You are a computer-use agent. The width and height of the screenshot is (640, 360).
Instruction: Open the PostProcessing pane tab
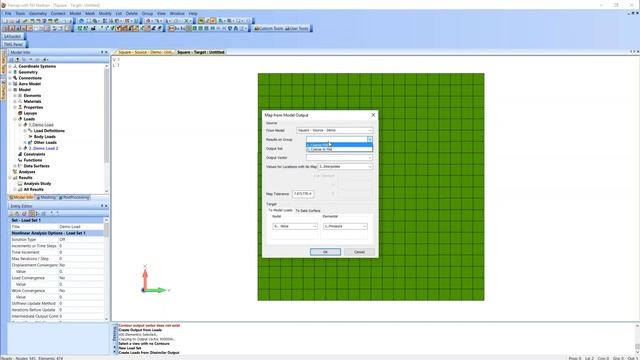[x=74, y=198]
